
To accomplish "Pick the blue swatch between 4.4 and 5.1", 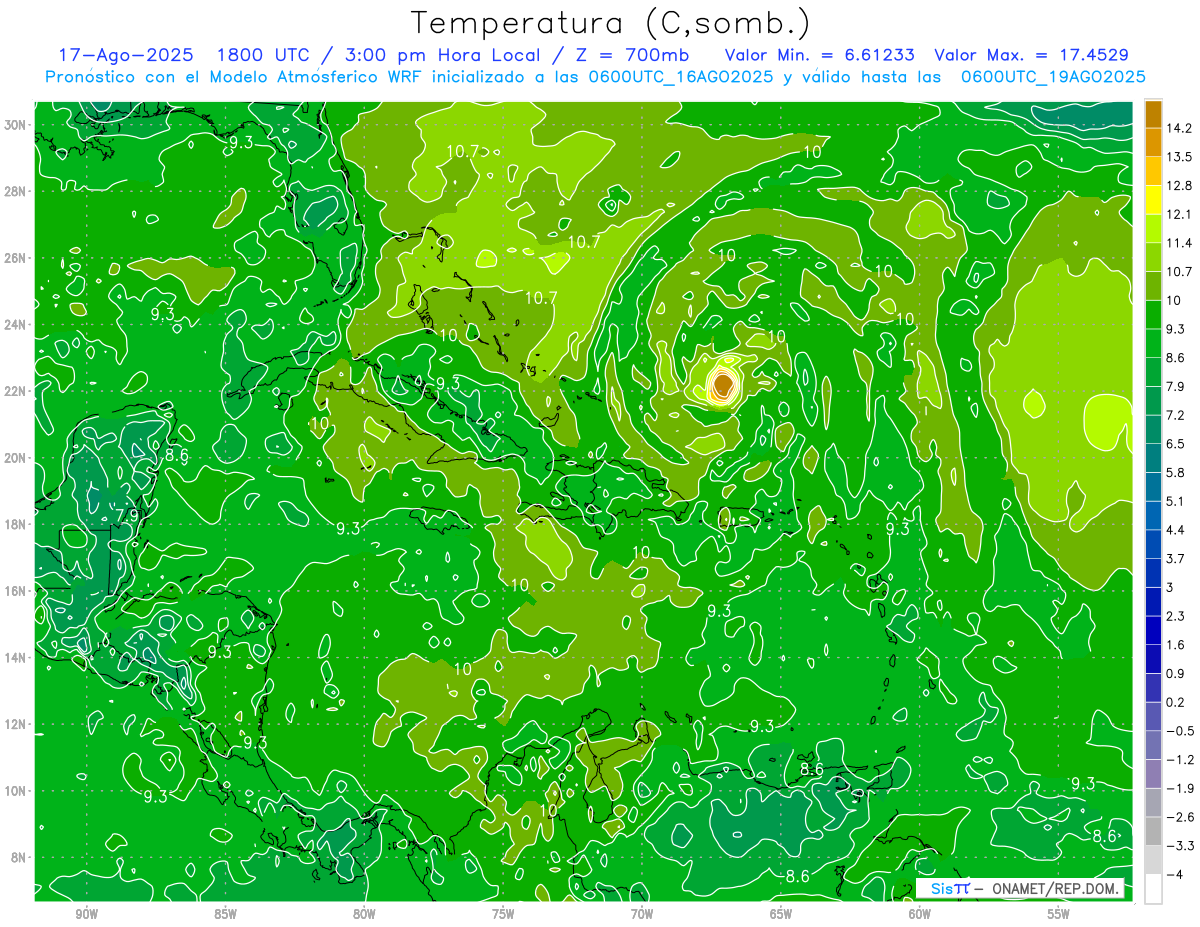I will pos(1153,515).
